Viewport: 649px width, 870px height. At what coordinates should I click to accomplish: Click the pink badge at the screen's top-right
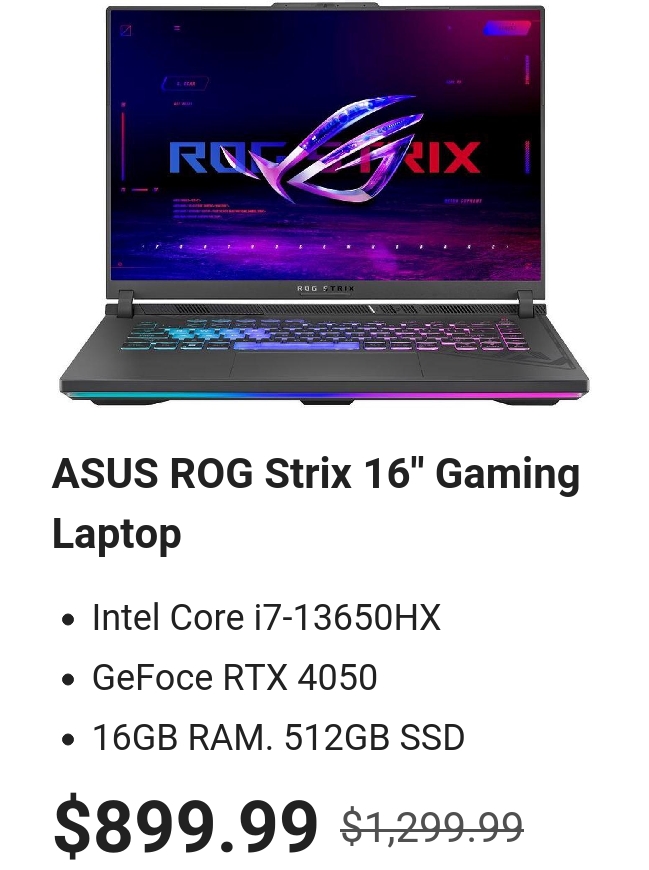click(x=507, y=27)
